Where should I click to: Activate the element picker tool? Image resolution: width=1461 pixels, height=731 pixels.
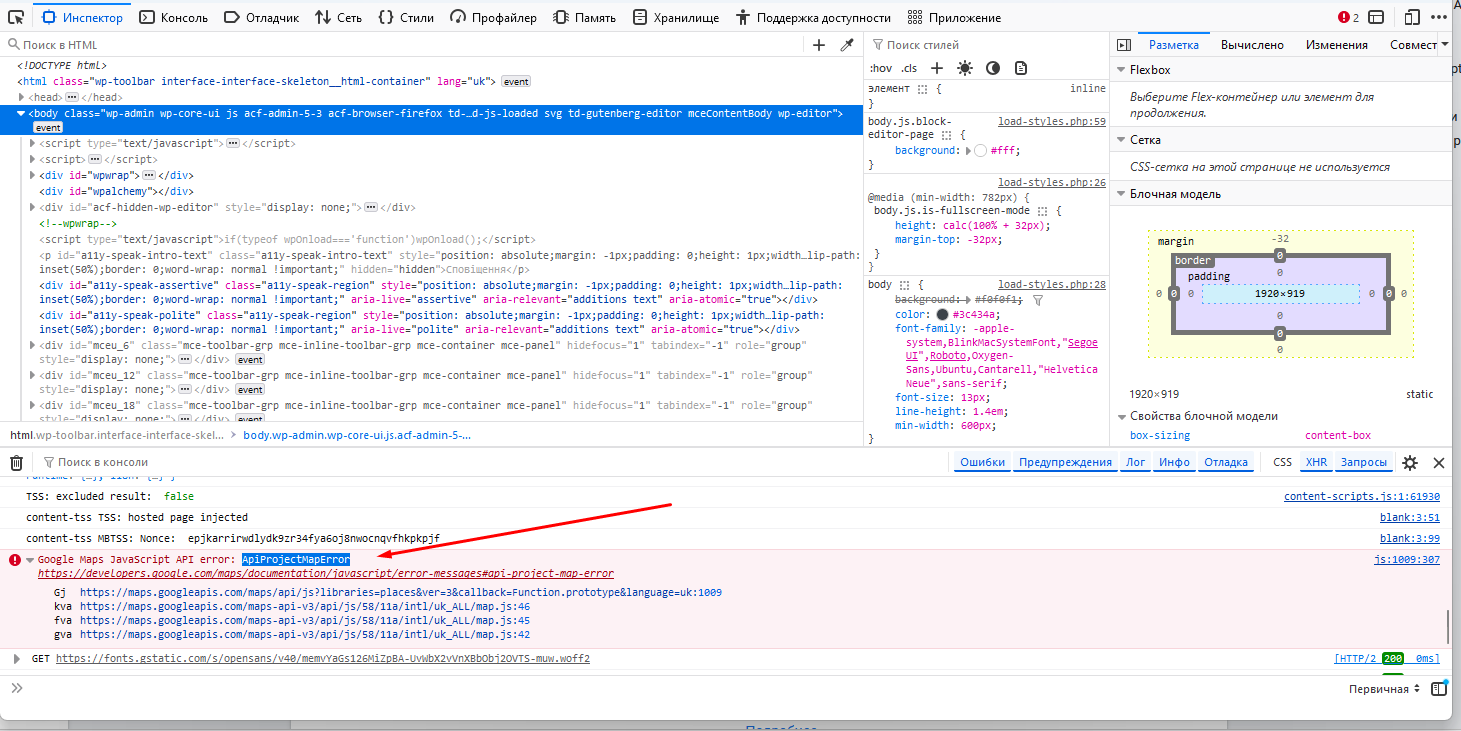[x=16, y=17]
